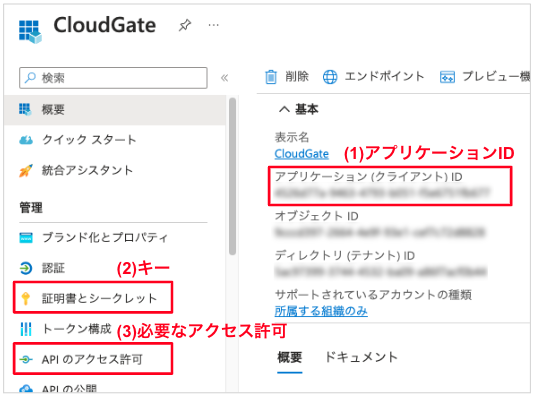Click the CloudGate app registration icon

(30, 31)
